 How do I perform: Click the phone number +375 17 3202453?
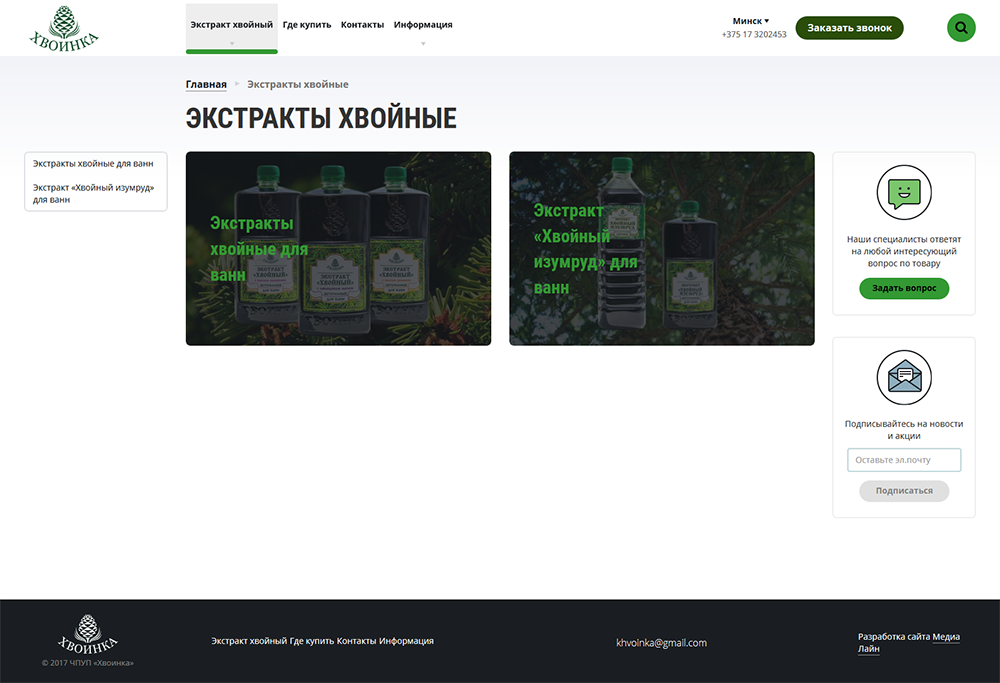point(754,34)
